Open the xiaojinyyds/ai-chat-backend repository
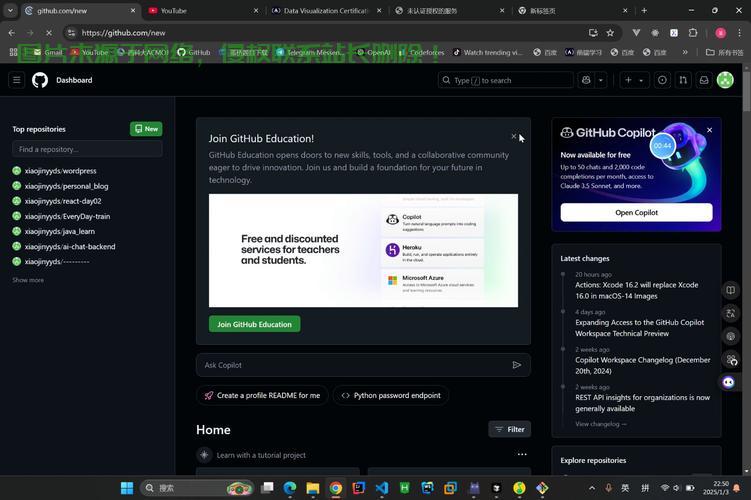The width and height of the screenshot is (751, 500). click(70, 247)
